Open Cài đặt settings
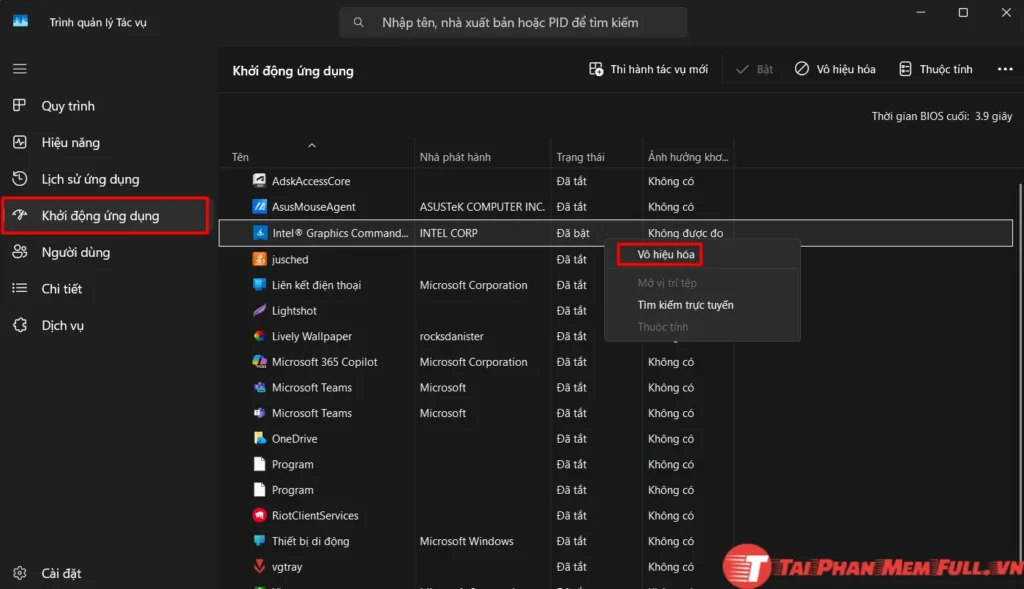This screenshot has height=589, width=1024. point(61,573)
